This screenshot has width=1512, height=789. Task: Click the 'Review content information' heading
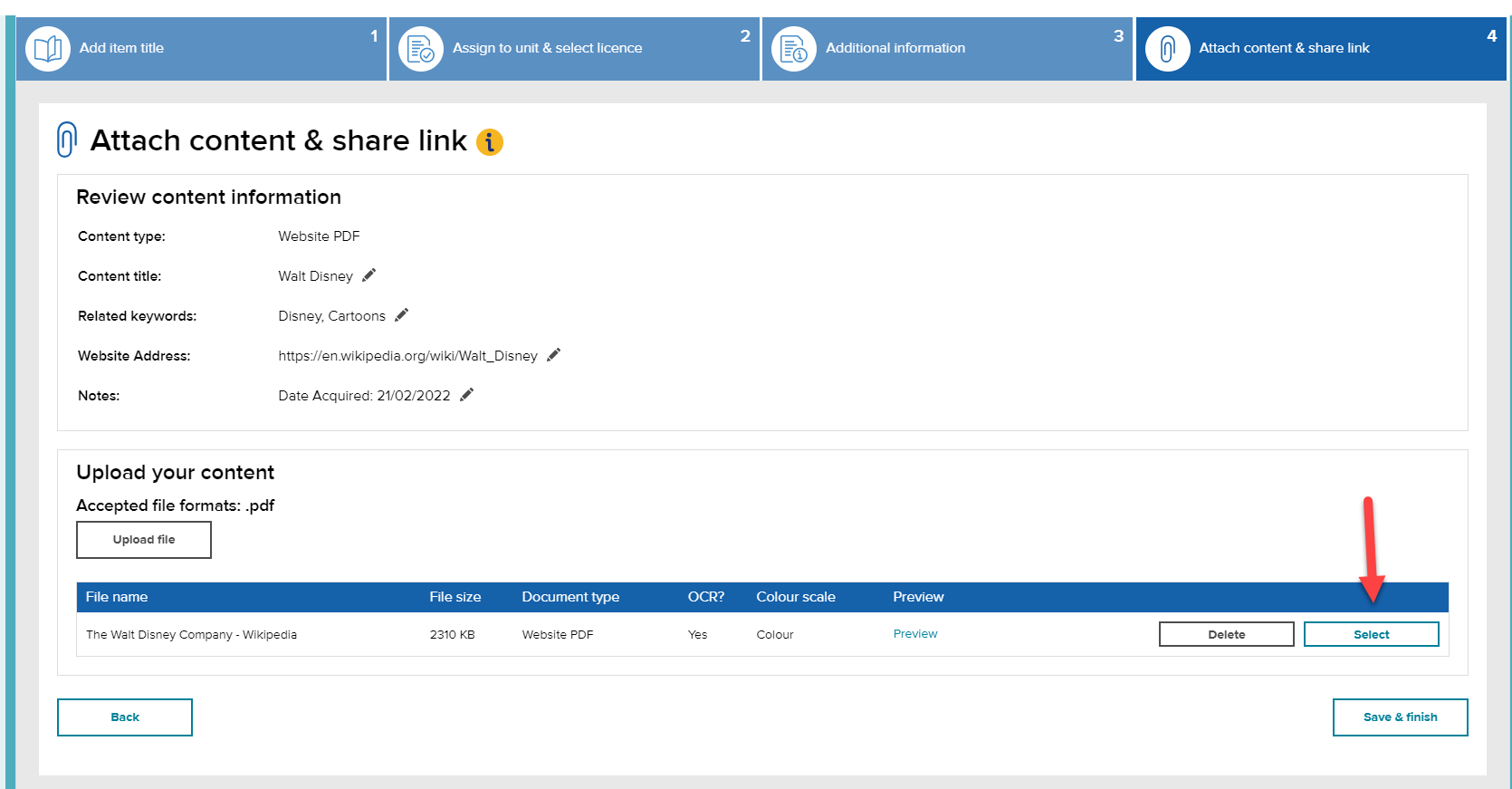pos(208,197)
